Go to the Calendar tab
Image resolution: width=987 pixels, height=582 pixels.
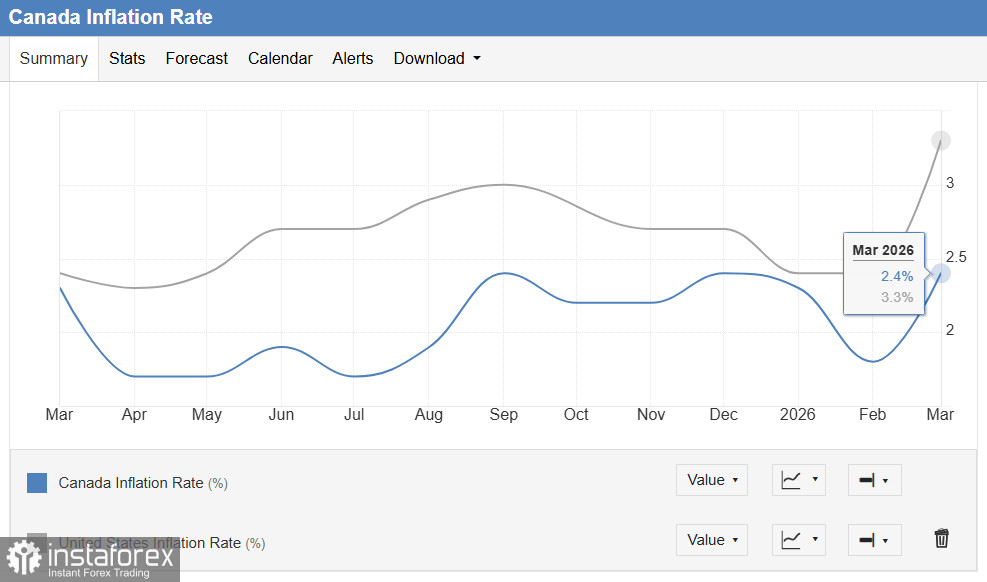(280, 58)
